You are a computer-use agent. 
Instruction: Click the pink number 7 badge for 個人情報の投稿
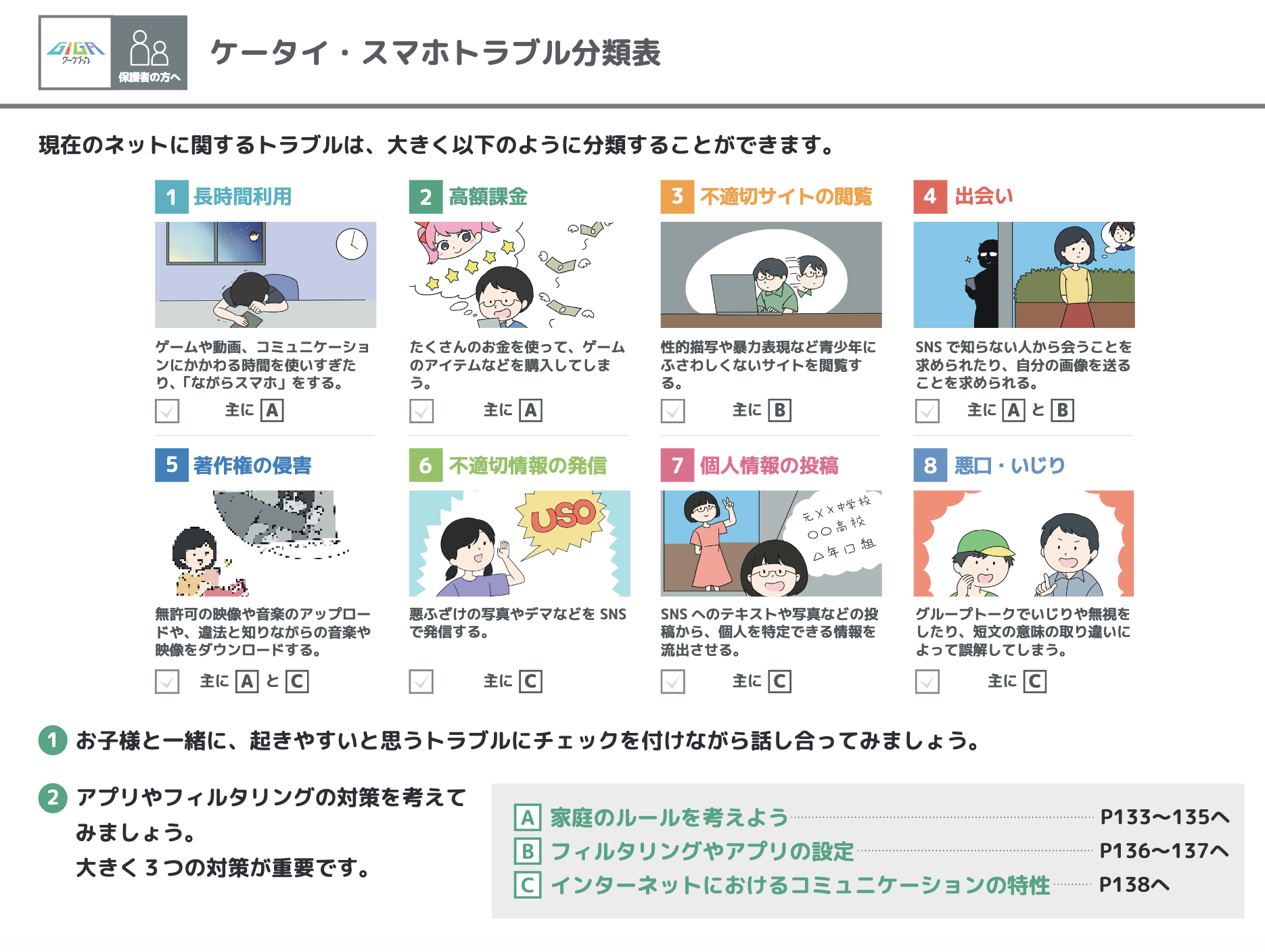tap(677, 465)
